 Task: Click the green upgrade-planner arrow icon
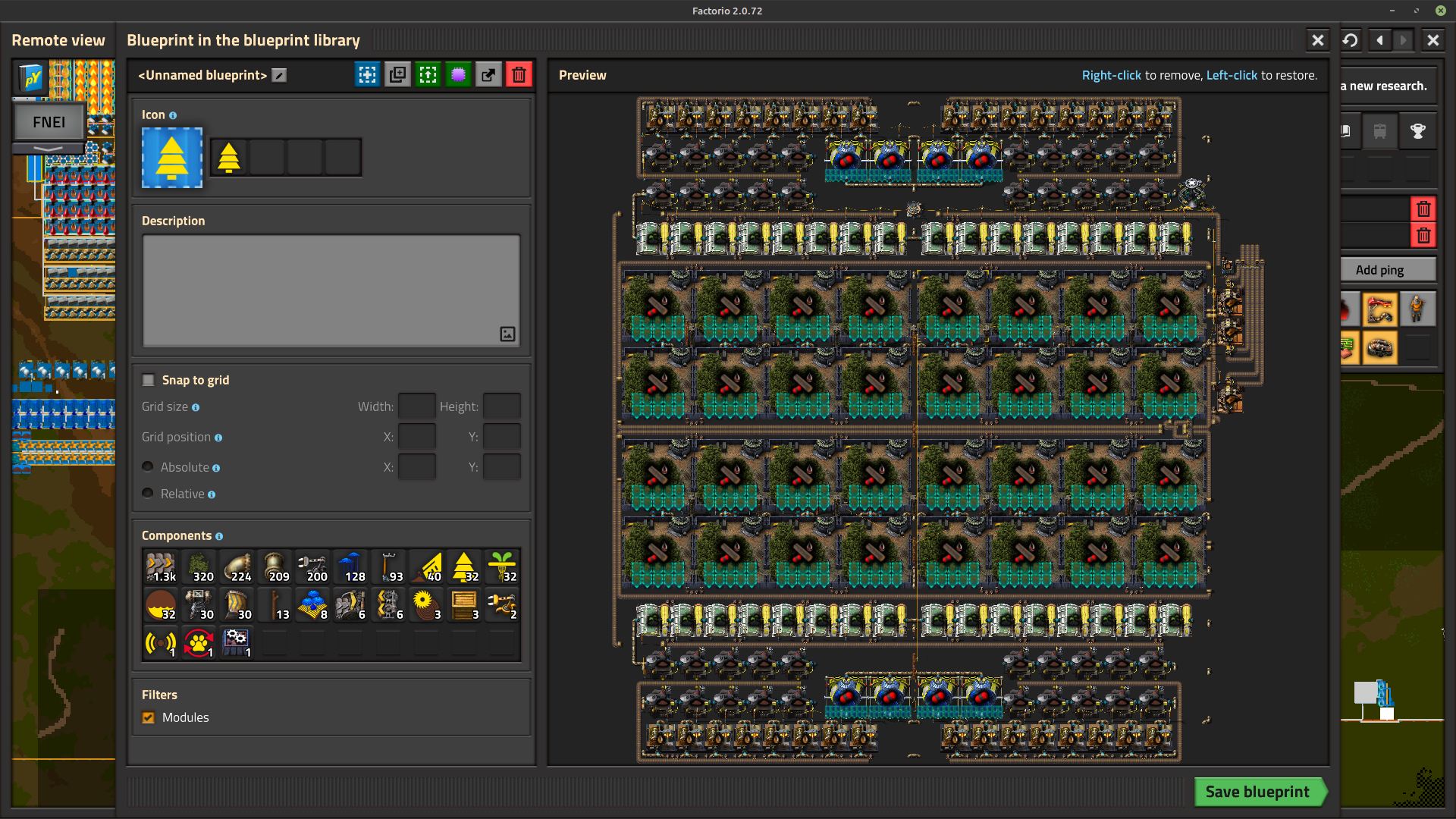pyautogui.click(x=428, y=74)
